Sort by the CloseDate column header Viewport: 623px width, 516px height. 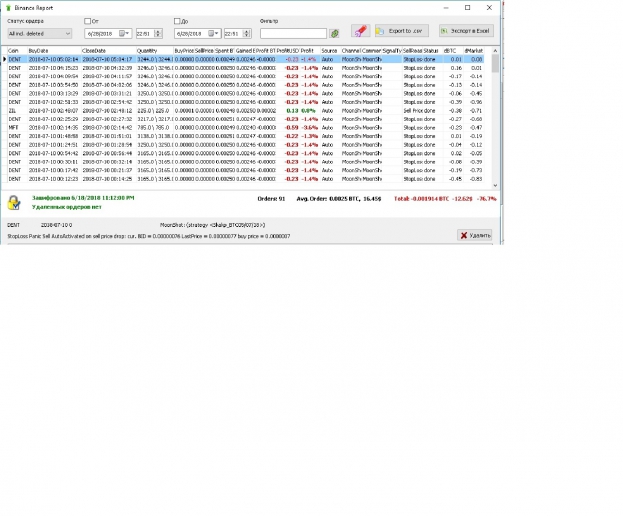pos(108,51)
